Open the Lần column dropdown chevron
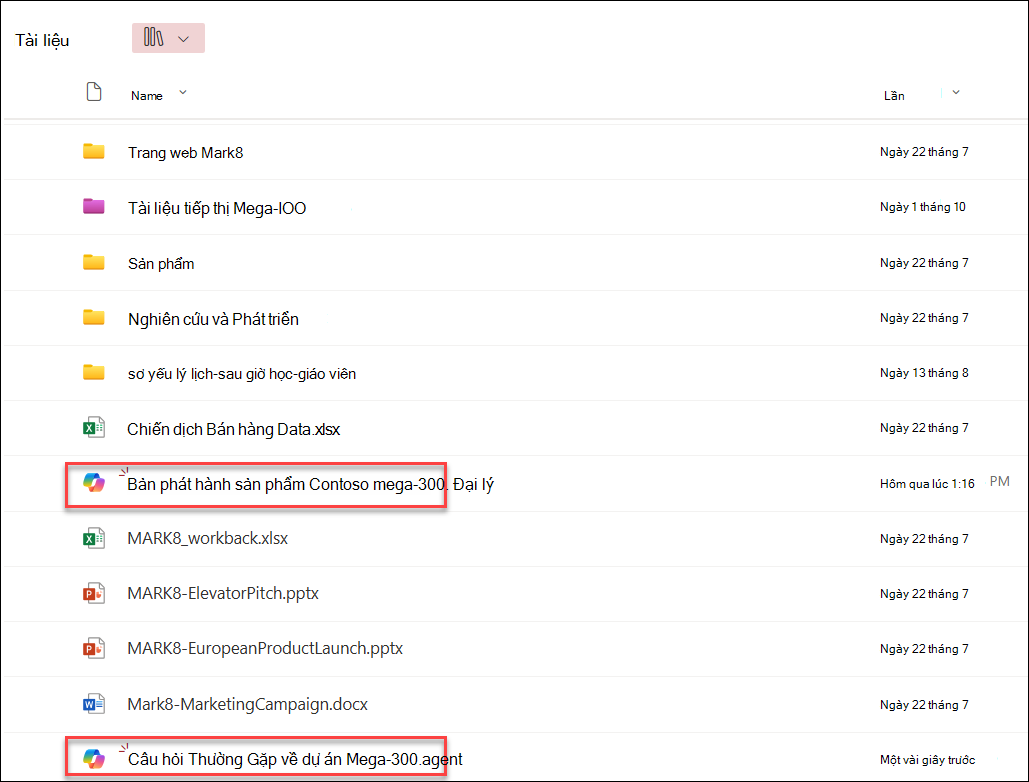Screen dimensions: 1029x782 click(956, 93)
